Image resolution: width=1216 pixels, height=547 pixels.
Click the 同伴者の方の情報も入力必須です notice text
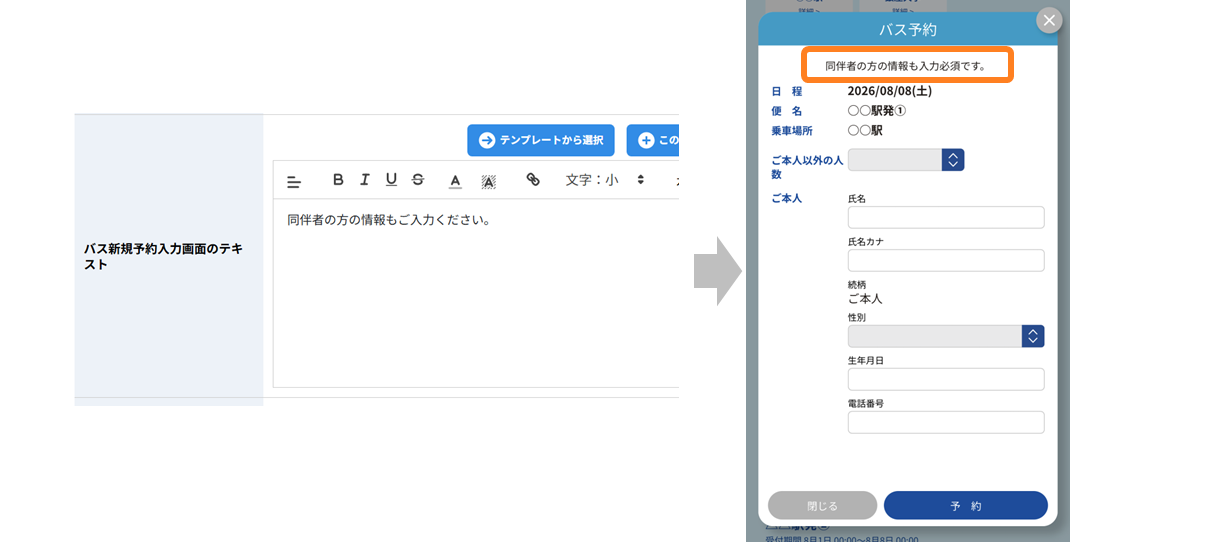point(905,66)
